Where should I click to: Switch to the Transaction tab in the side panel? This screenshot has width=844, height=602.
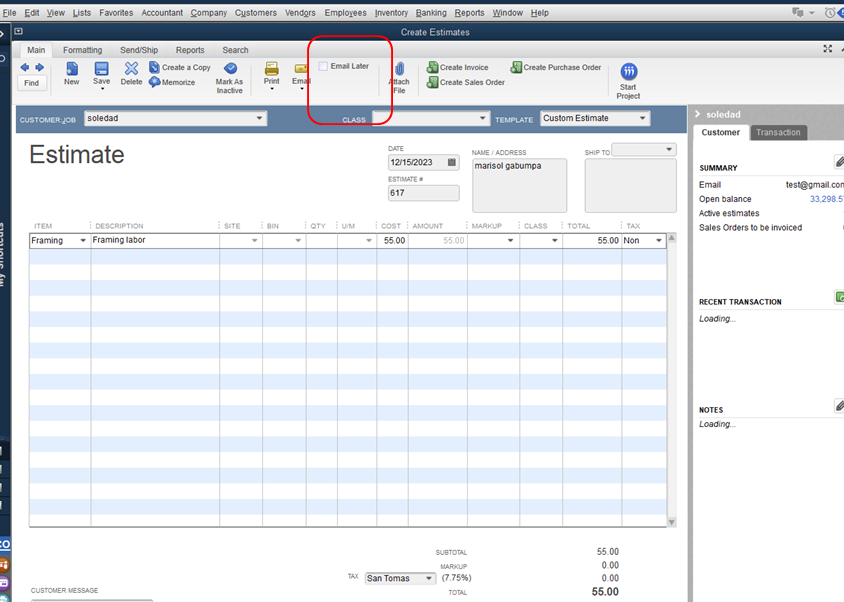pos(778,132)
